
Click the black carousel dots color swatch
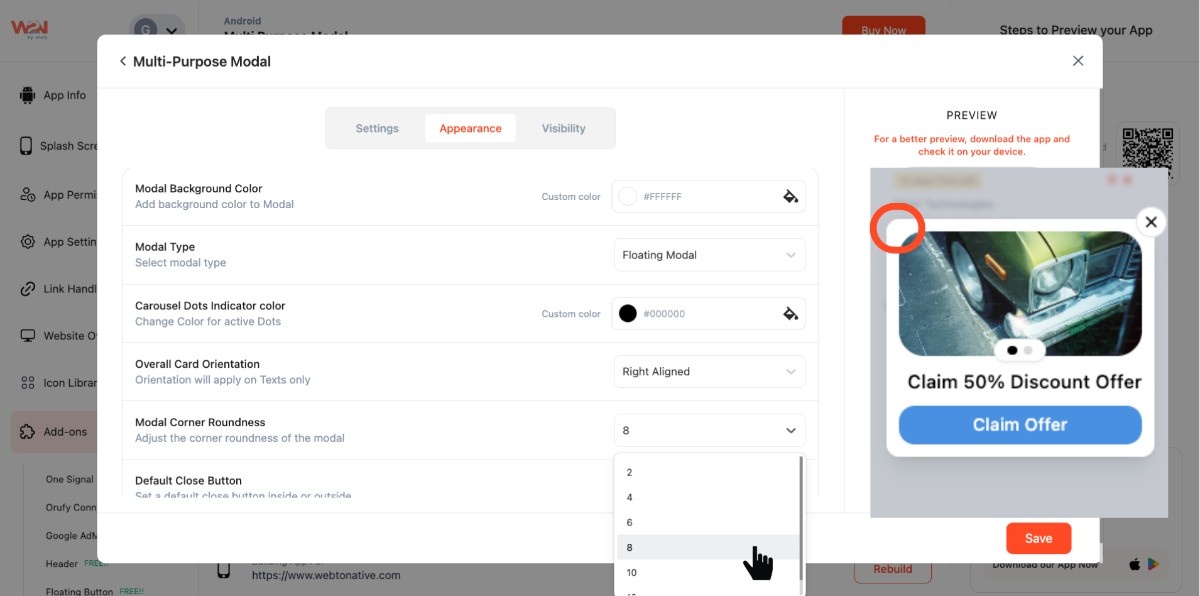[x=628, y=314]
